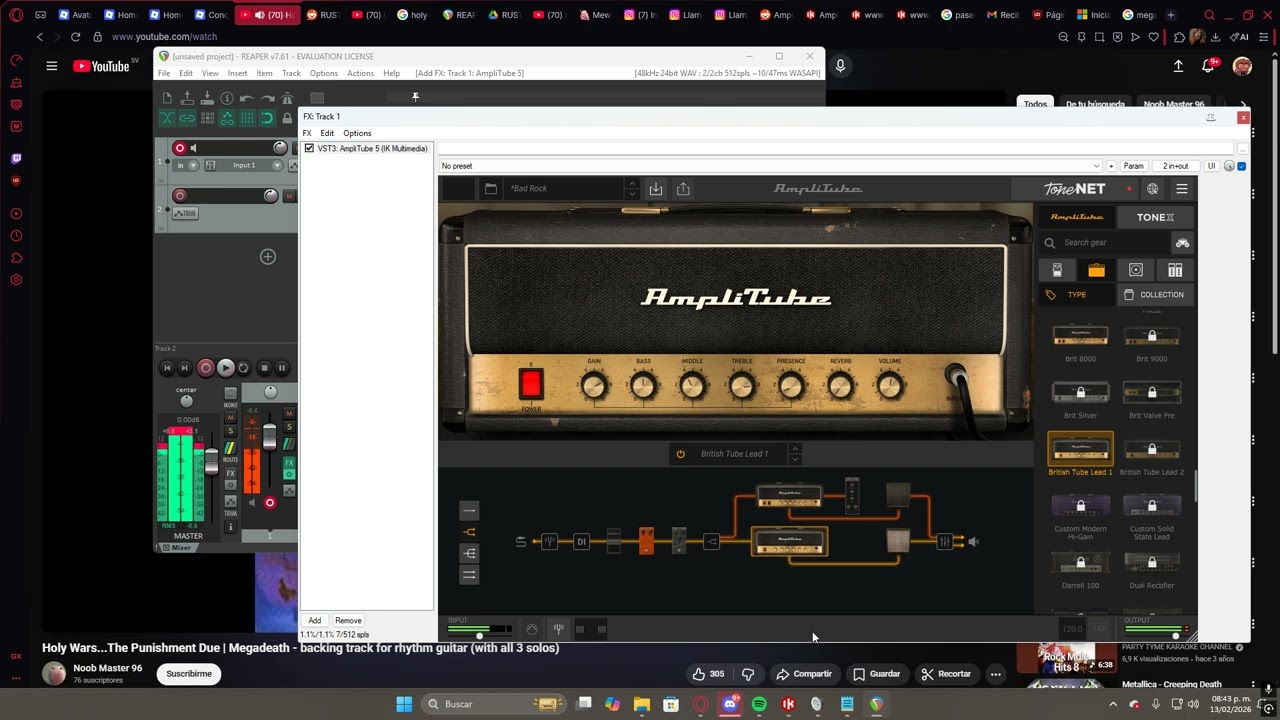Click the mixer block at chain output
The height and width of the screenshot is (720, 1280).
(944, 542)
